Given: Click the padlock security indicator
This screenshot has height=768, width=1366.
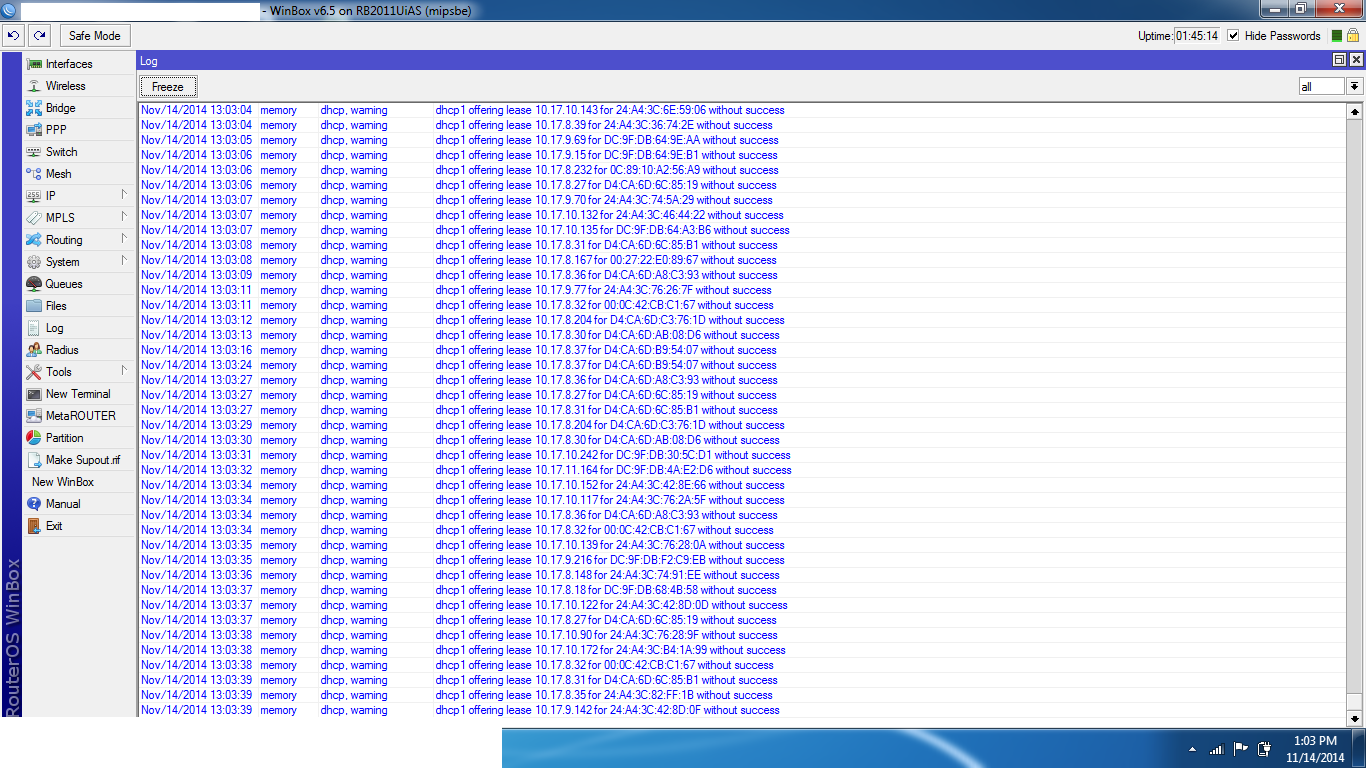Looking at the screenshot, I should (1354, 34).
